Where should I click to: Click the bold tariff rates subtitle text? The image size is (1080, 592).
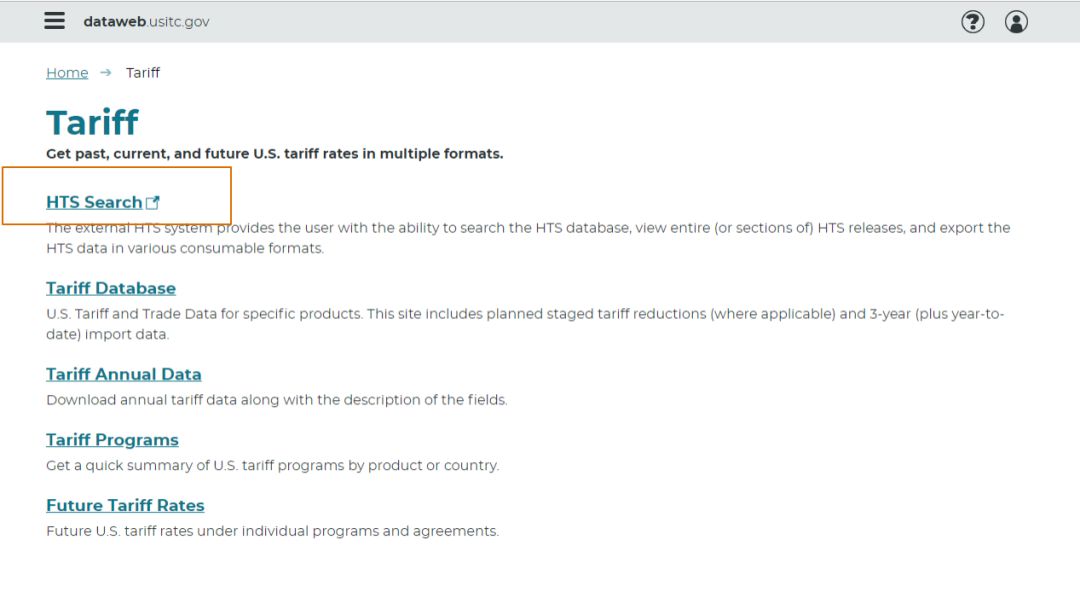(x=275, y=154)
